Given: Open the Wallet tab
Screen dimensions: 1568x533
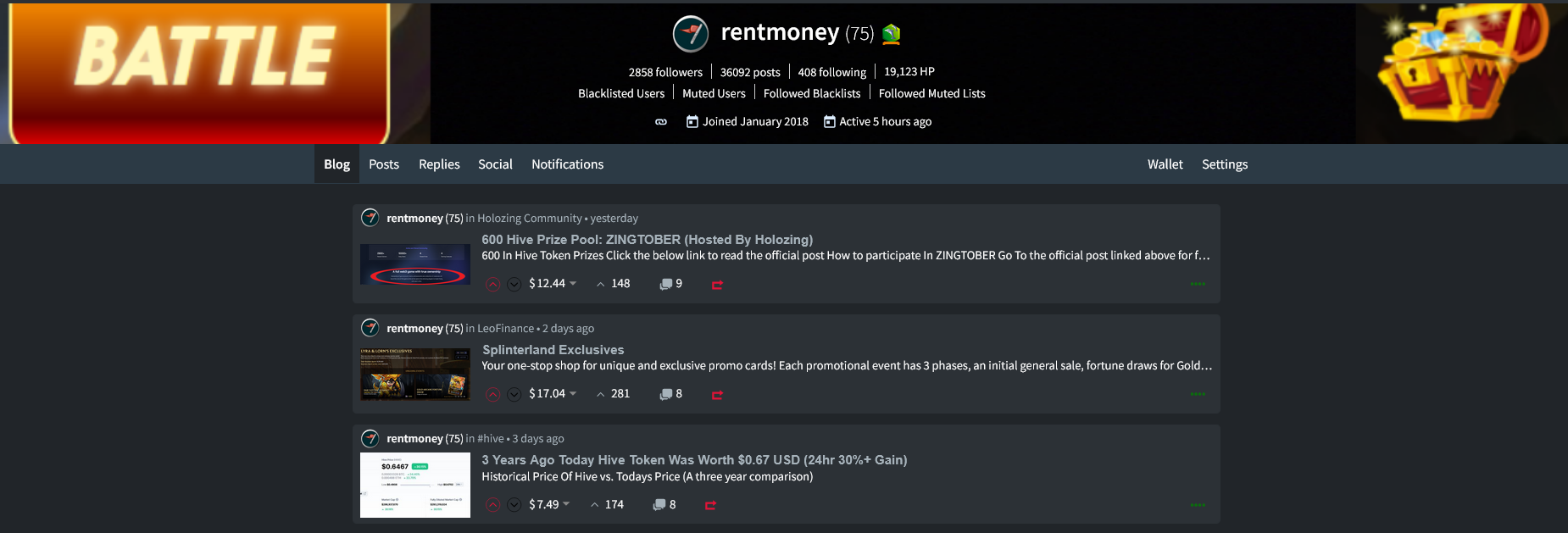Looking at the screenshot, I should coord(1165,164).
